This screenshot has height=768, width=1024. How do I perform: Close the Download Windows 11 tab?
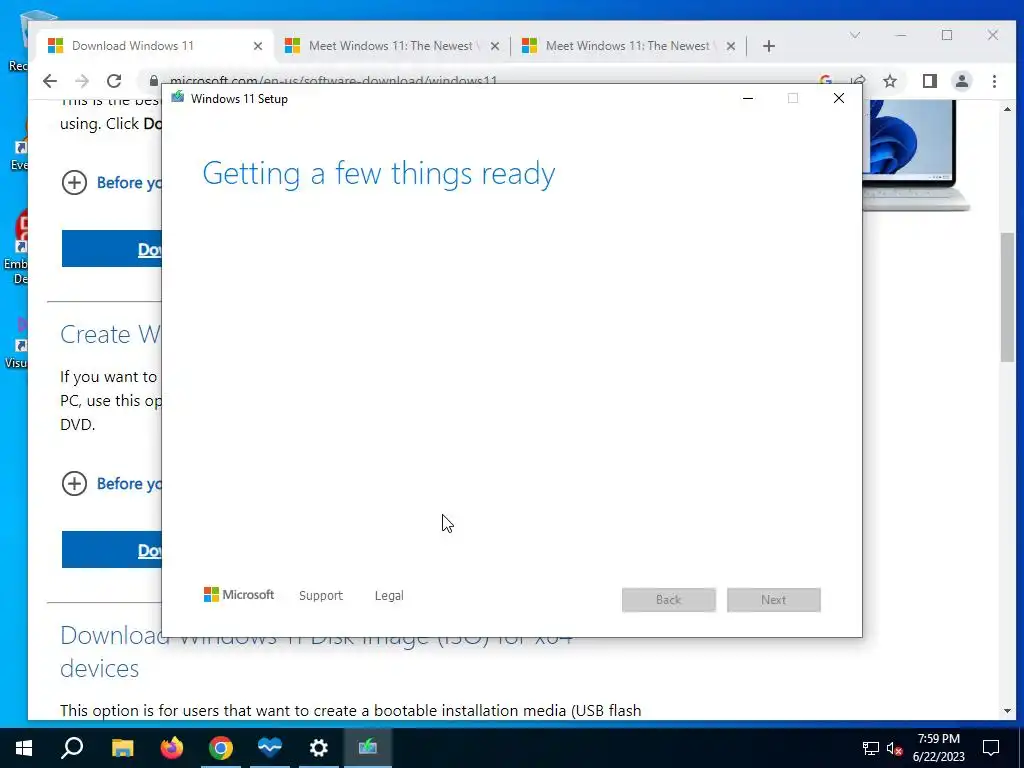258,46
